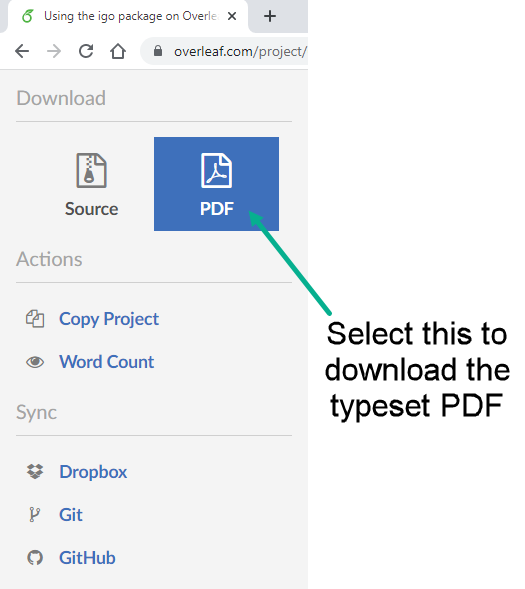Click the overleaf.com address bar
Screen dimensions: 525x589
224,51
